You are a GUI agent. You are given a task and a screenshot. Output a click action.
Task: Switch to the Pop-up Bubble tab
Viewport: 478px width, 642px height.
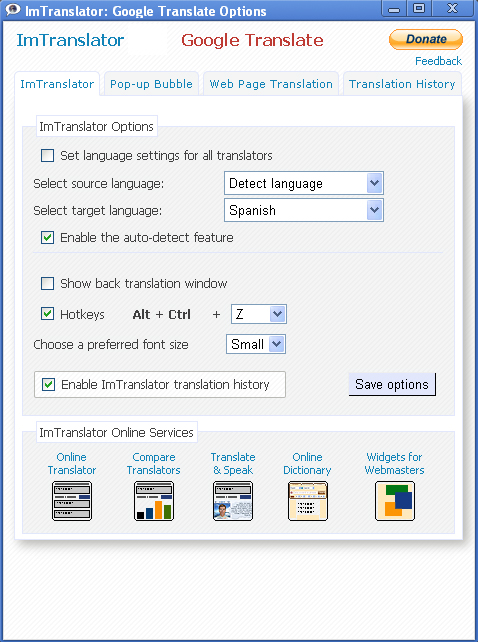152,84
